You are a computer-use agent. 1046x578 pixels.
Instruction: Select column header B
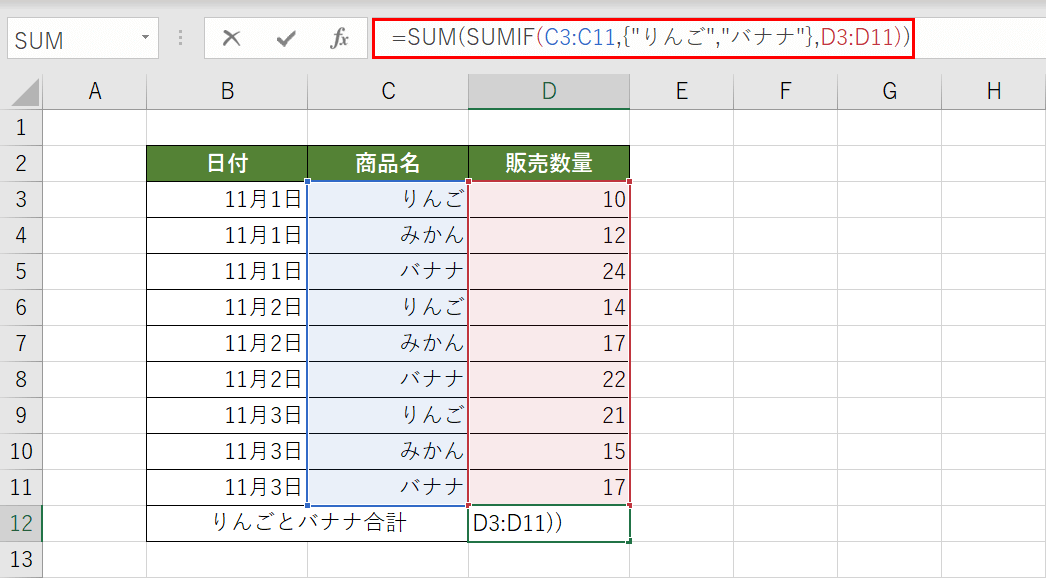click(226, 92)
